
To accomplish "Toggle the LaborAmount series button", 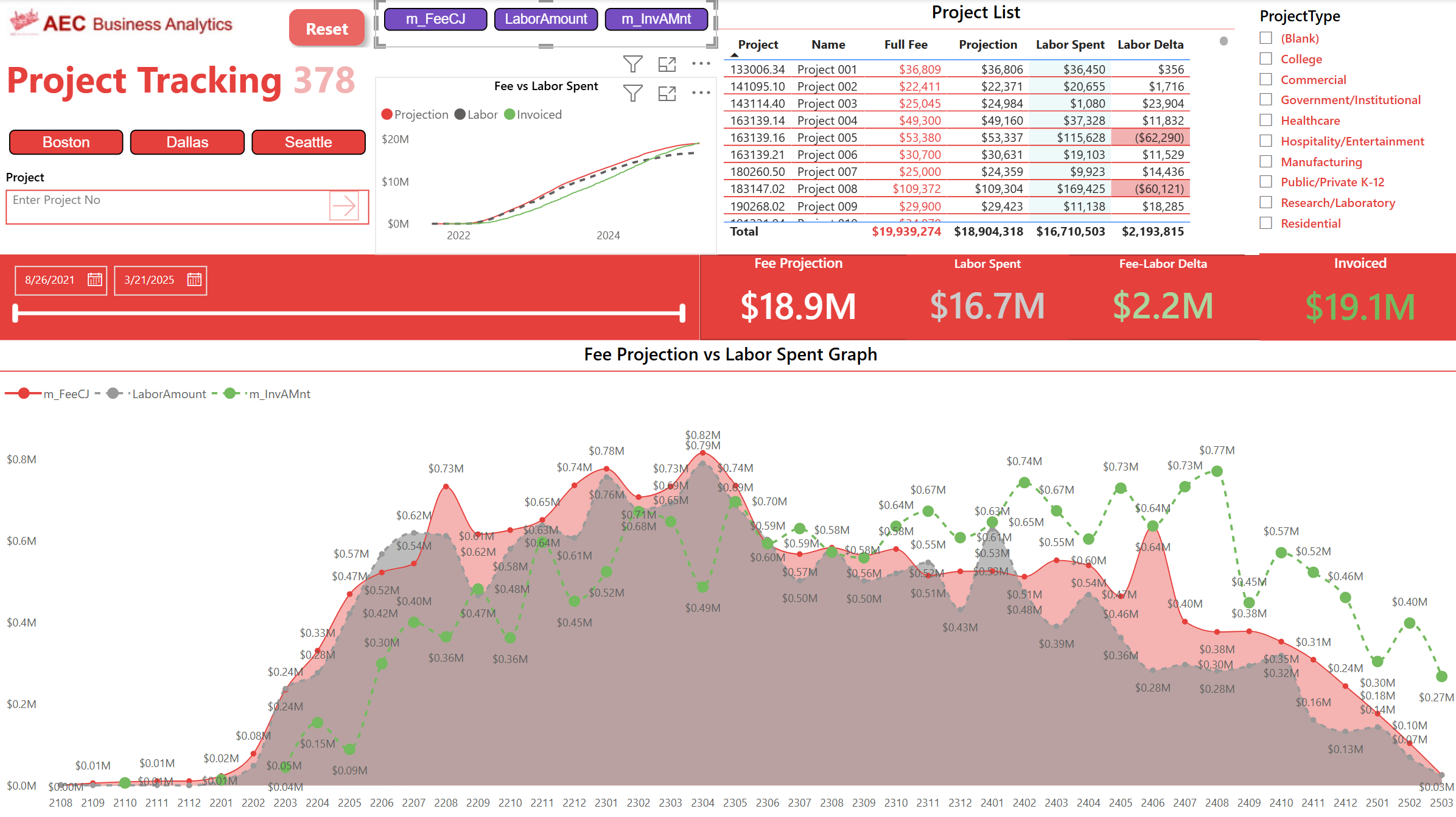I will coord(545,19).
